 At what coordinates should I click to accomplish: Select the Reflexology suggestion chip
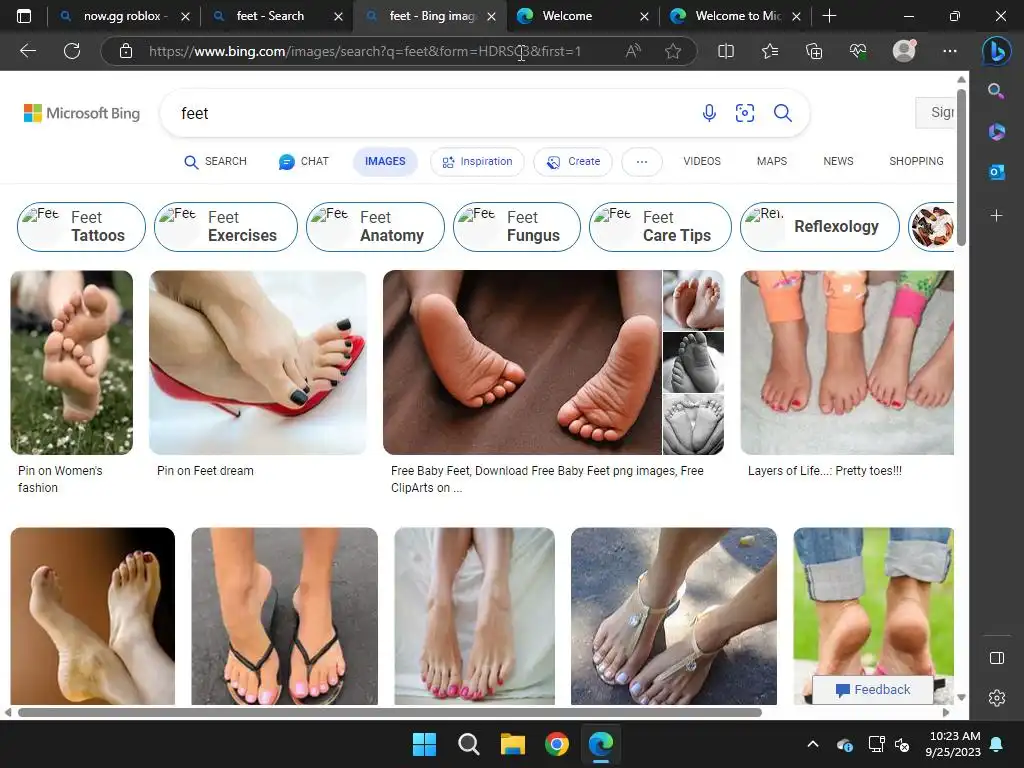point(820,227)
